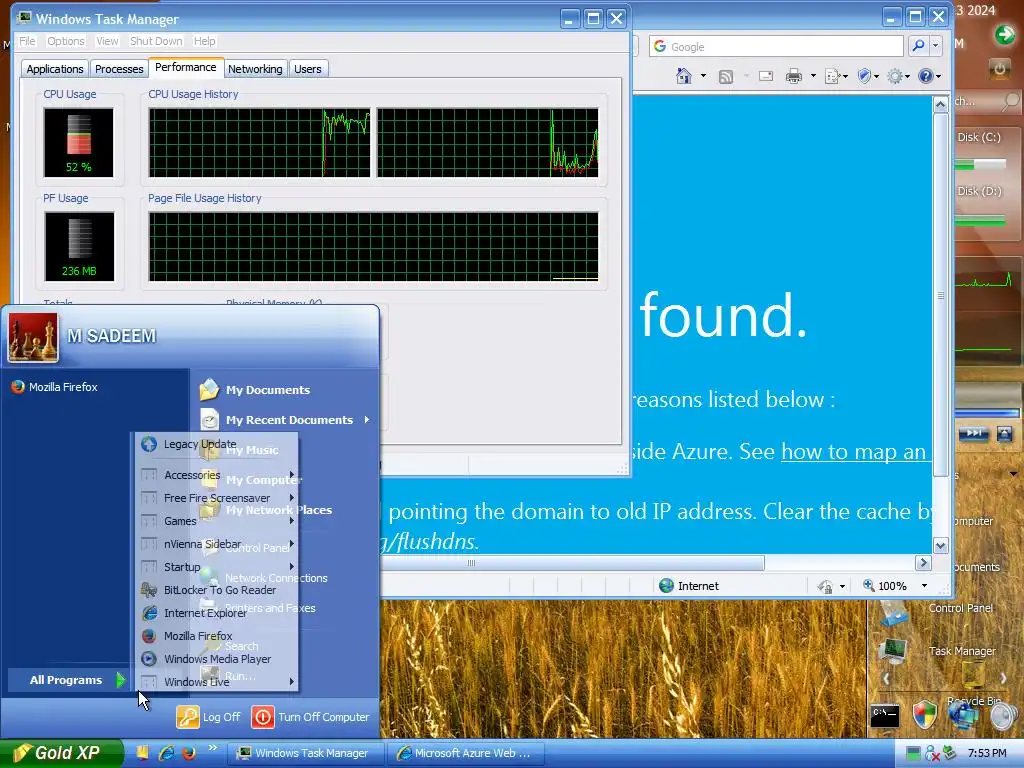The width and height of the screenshot is (1024, 768).
Task: Click the search magnifier button
Action: coord(918,46)
